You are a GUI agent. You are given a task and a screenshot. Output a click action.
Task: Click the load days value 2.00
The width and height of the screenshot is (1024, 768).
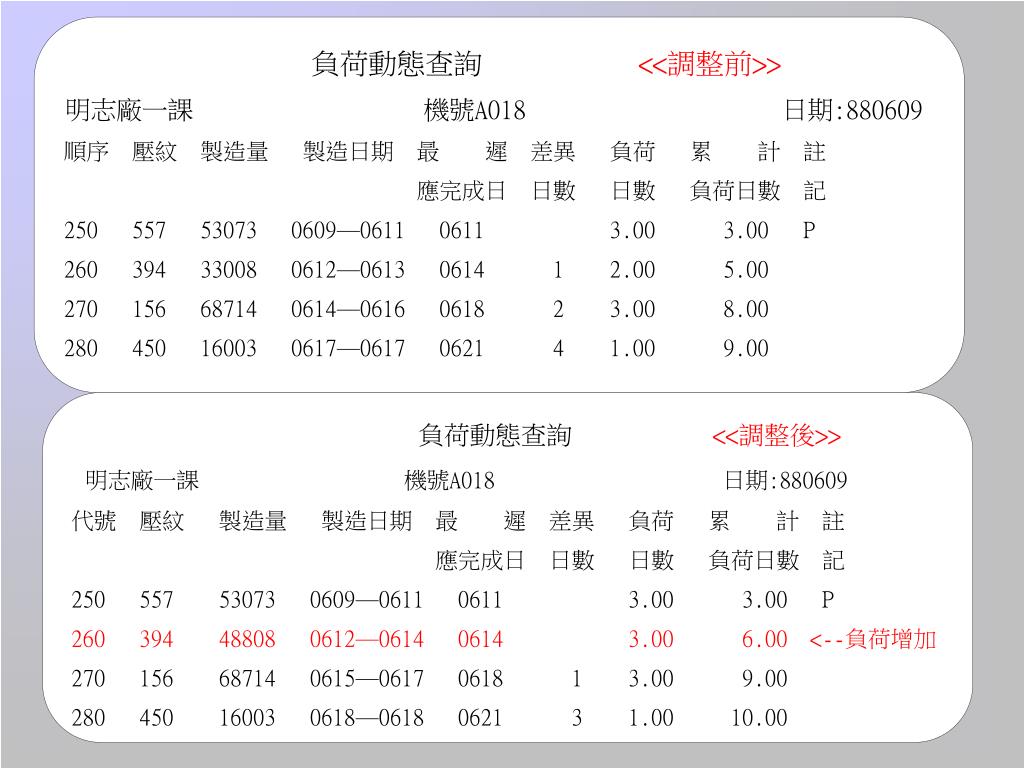coord(632,270)
